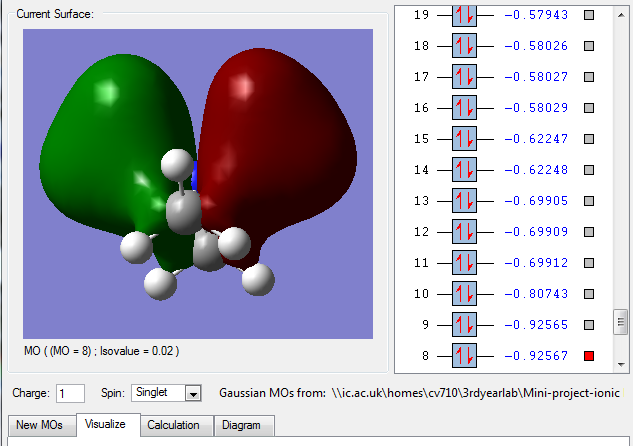Click energy value -0.92565
The image size is (633, 446).
(536, 325)
